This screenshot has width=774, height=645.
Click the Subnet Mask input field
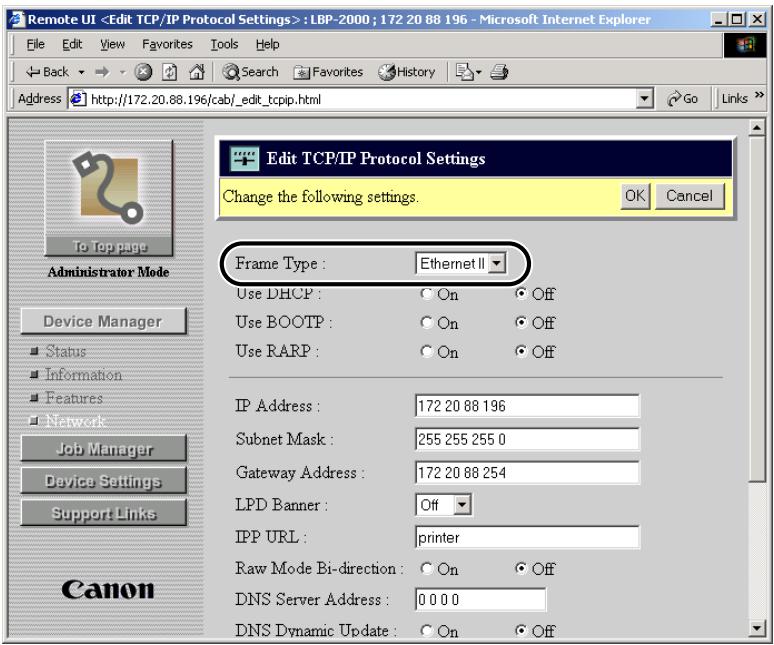[x=527, y=439]
